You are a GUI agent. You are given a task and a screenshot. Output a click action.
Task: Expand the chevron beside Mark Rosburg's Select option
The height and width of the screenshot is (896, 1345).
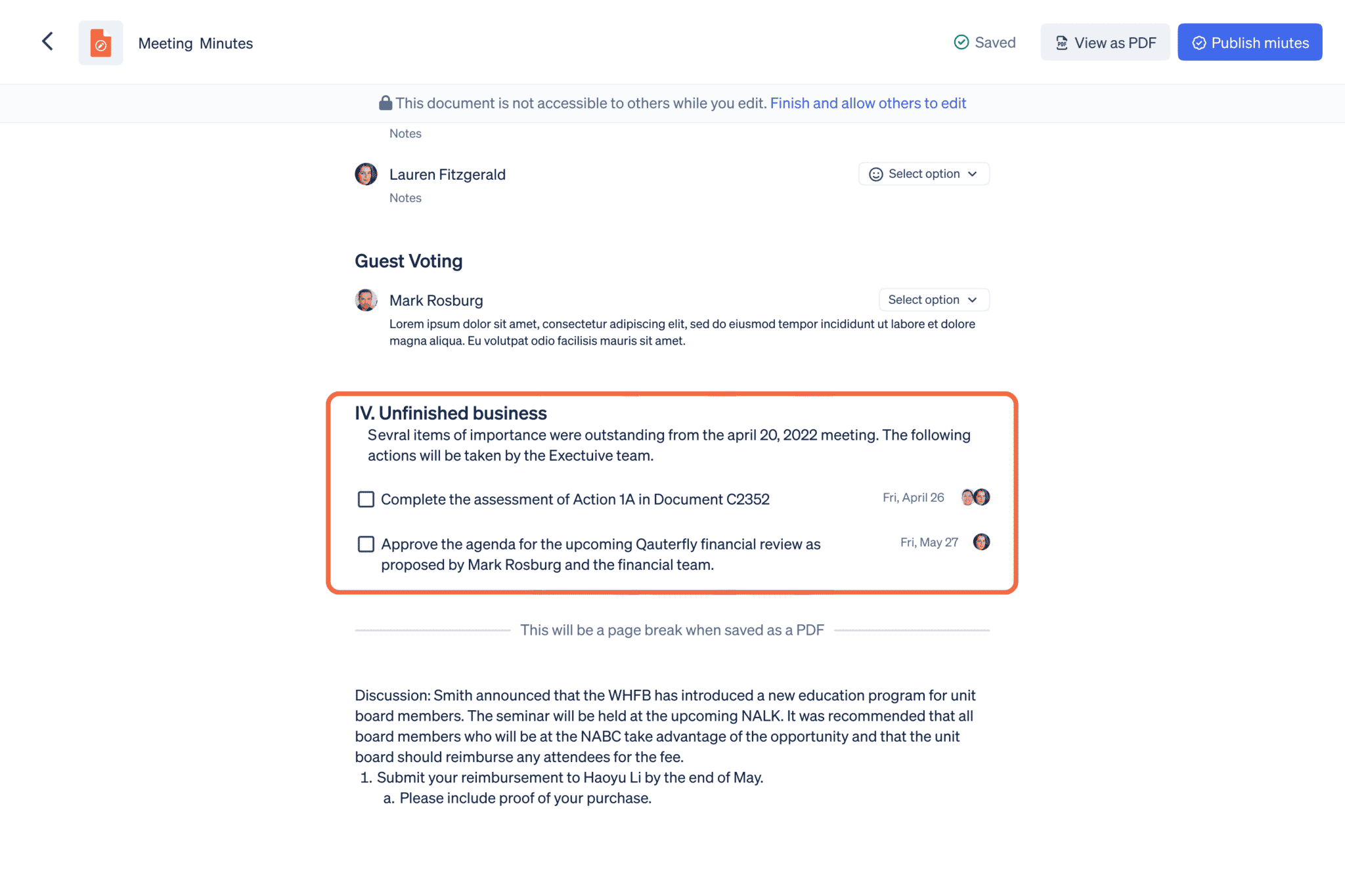(973, 299)
